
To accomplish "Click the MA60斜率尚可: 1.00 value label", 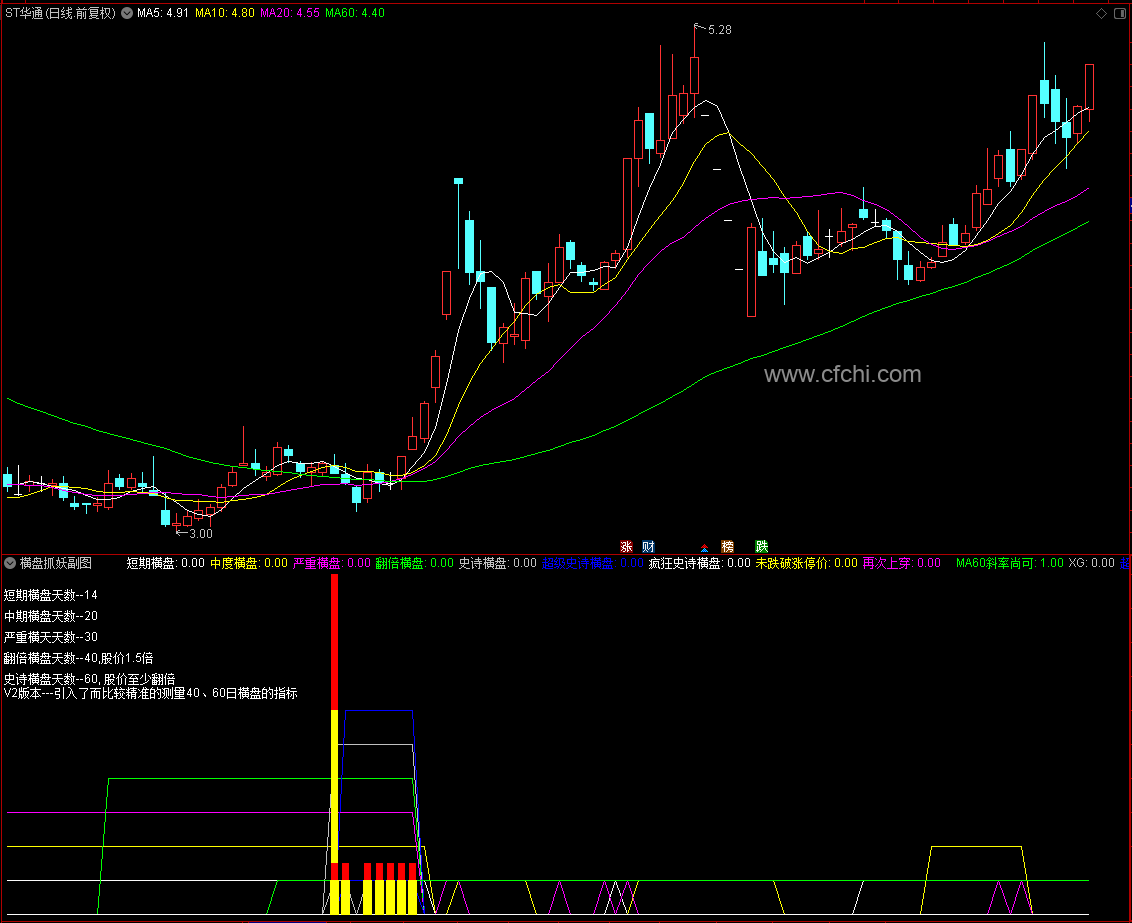I will tap(1010, 563).
